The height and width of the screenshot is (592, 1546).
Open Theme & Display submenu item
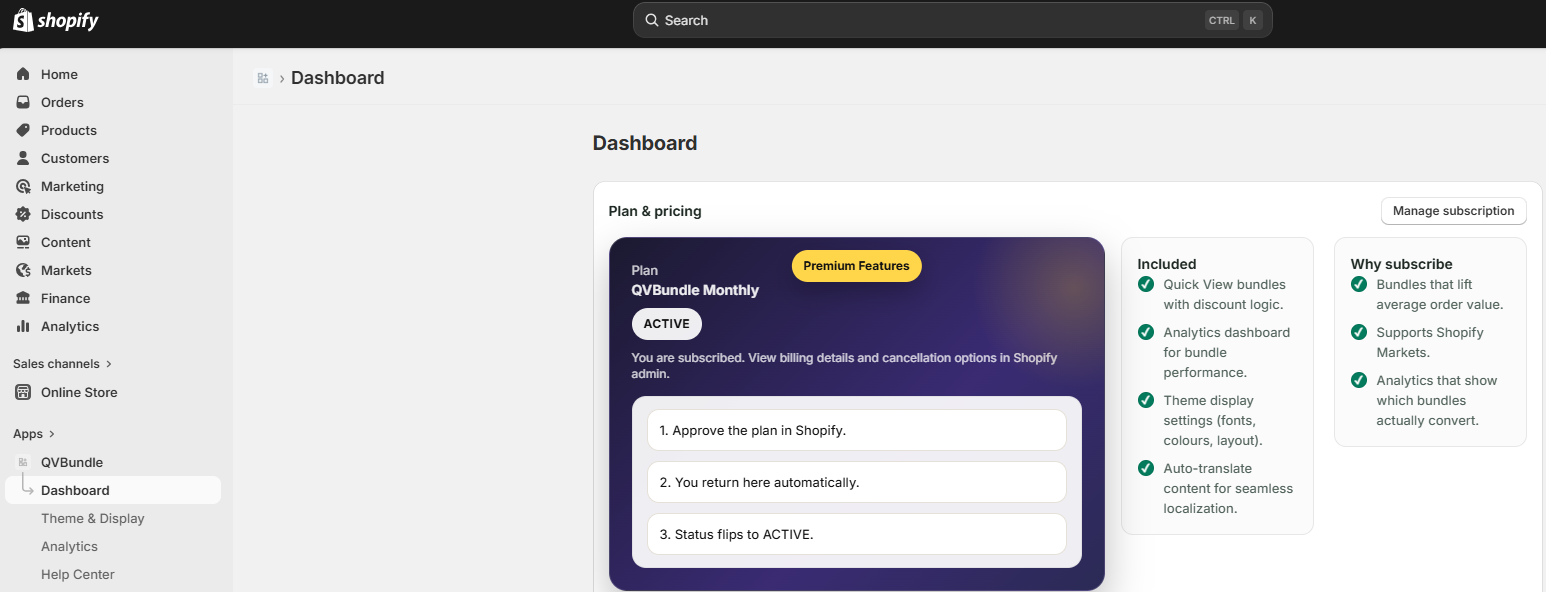[93, 518]
